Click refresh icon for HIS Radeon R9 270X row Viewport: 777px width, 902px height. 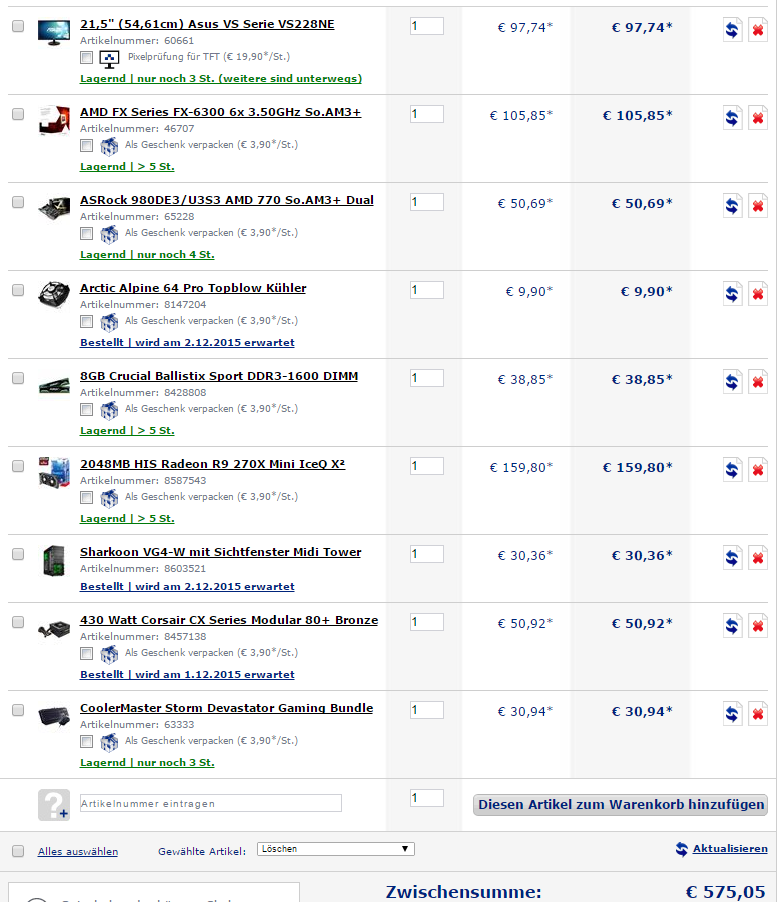(732, 470)
